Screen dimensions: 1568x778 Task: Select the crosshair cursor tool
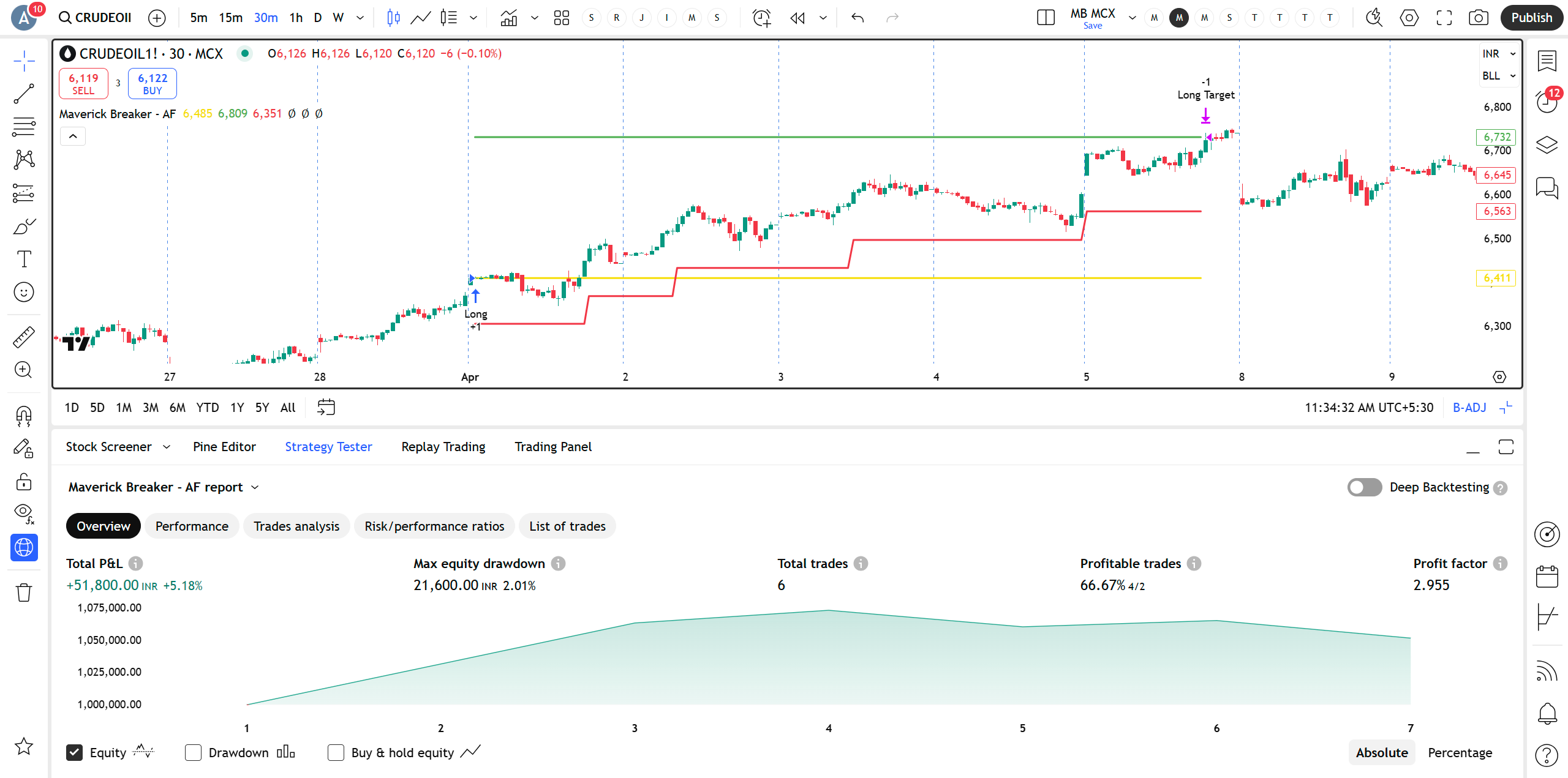24,61
